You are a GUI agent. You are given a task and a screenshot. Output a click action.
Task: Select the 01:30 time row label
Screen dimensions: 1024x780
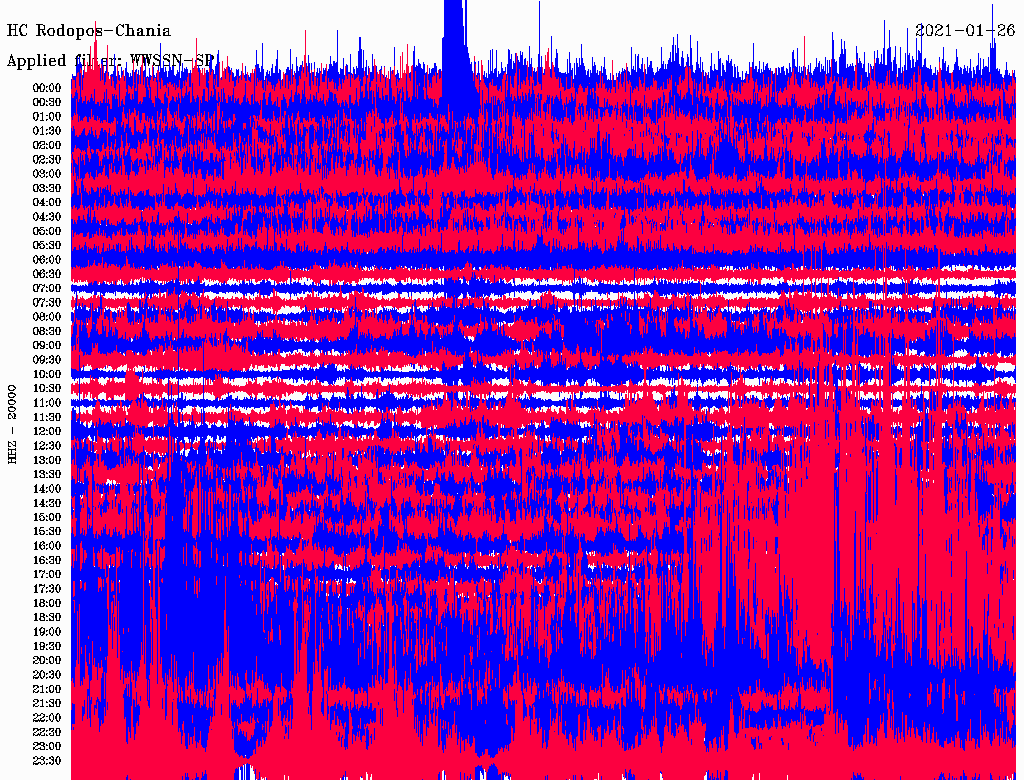click(47, 131)
